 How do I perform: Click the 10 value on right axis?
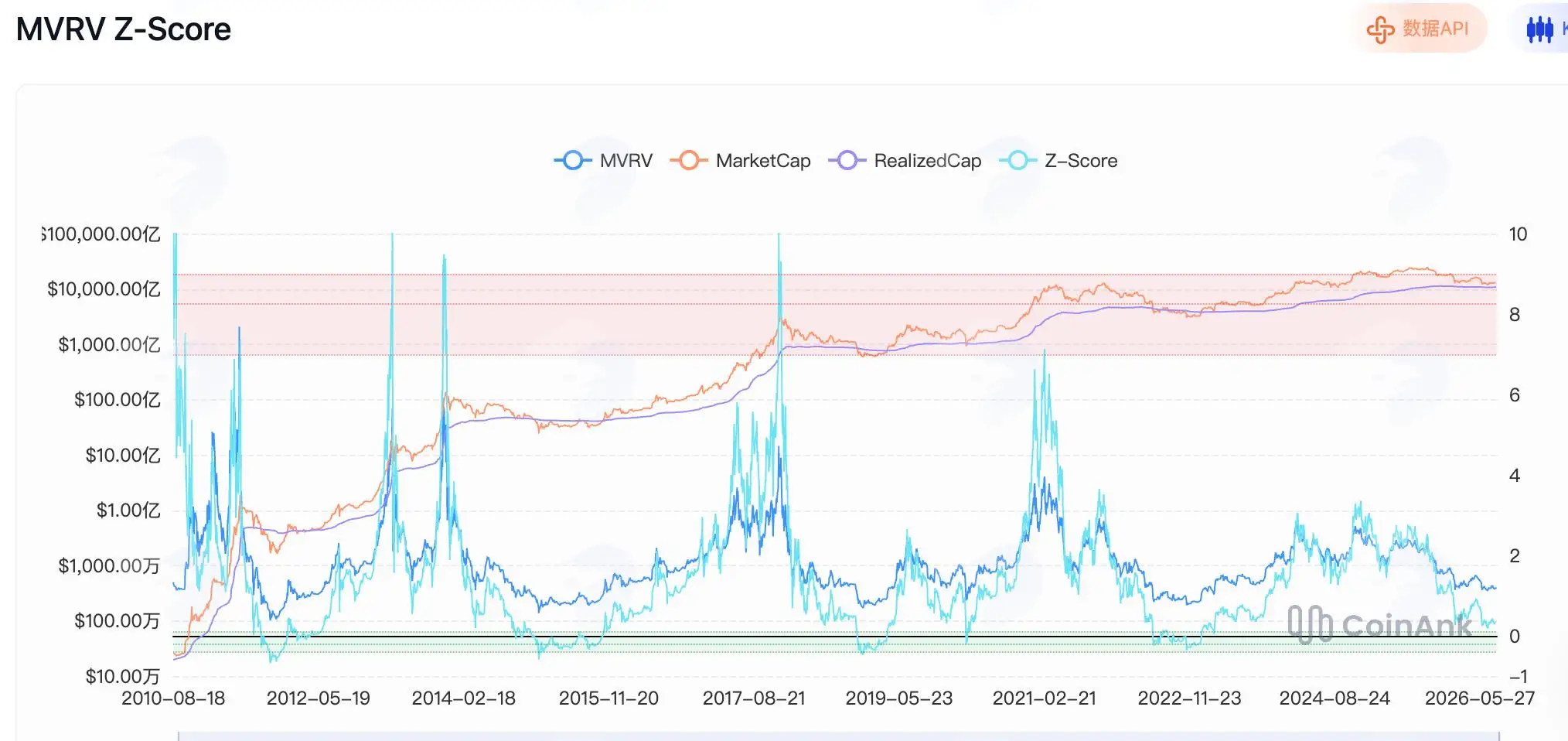pyautogui.click(x=1518, y=234)
